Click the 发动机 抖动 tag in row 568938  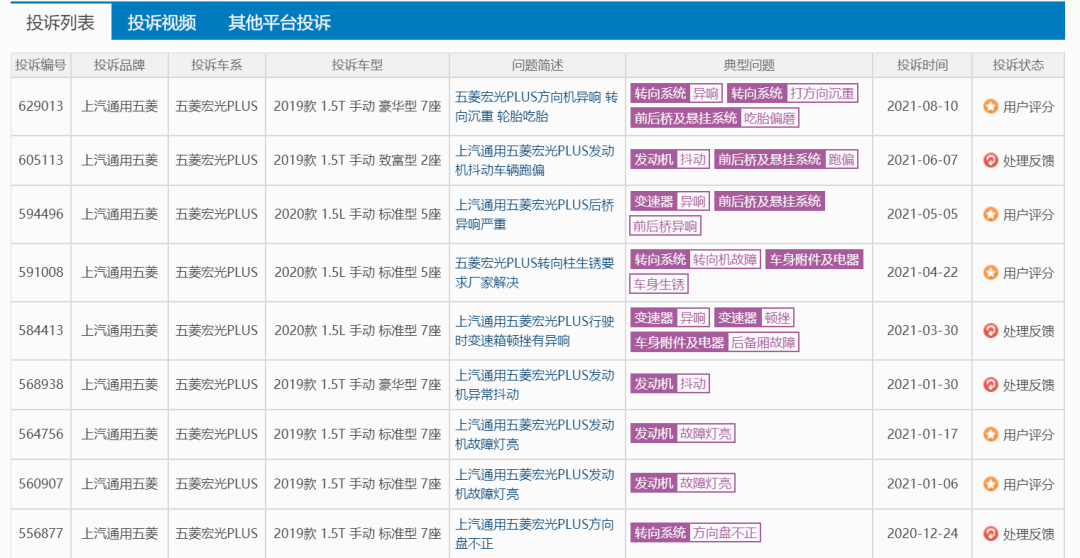pyautogui.click(x=669, y=384)
